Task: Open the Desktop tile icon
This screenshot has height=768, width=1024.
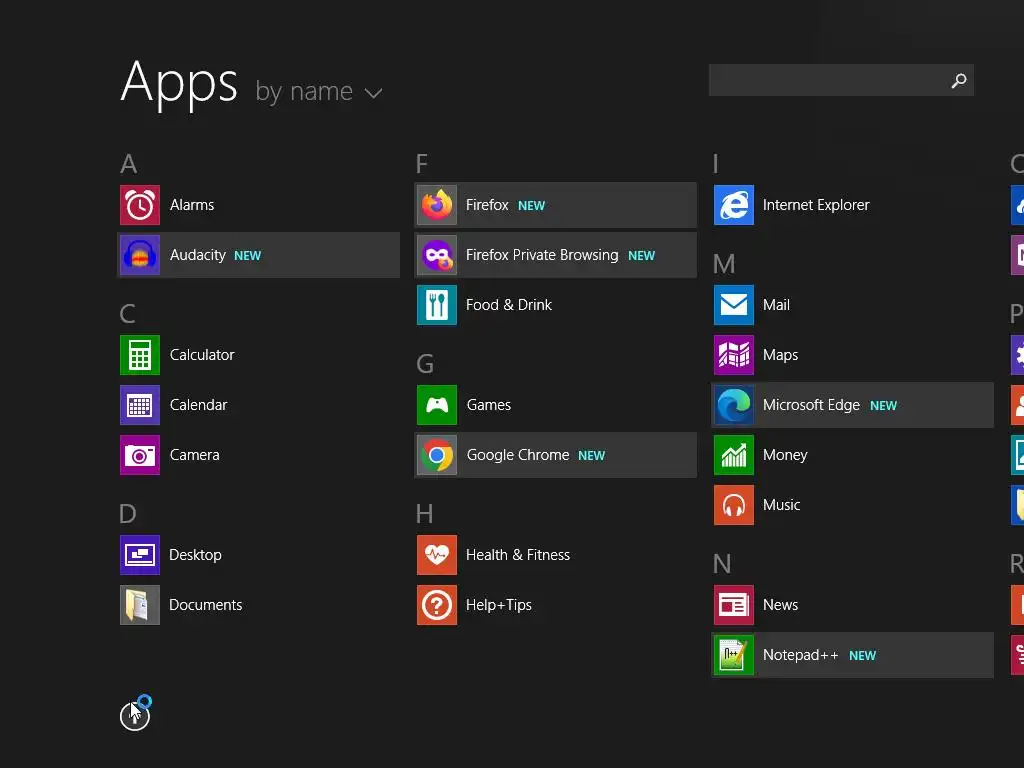Action: (x=140, y=555)
